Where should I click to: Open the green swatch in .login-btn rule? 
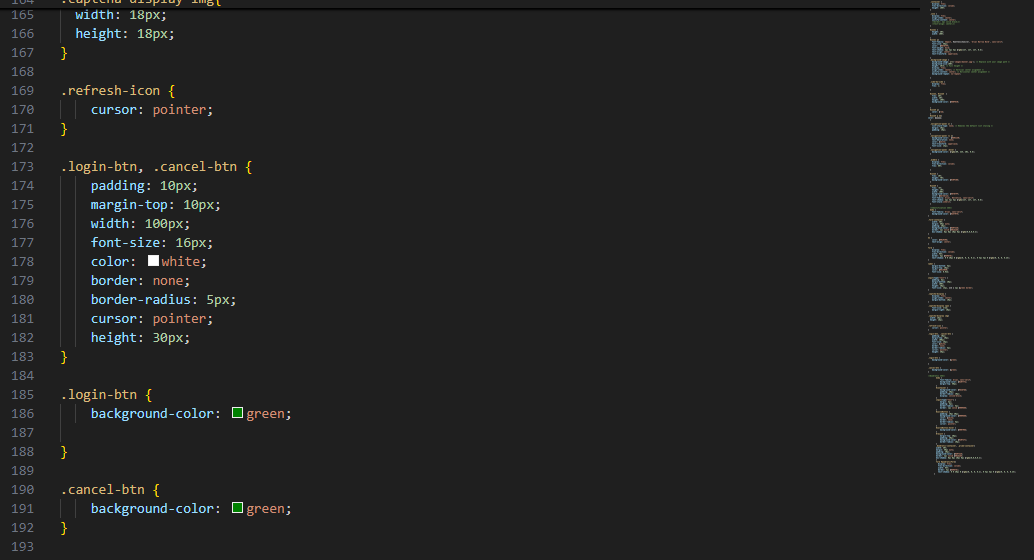click(x=237, y=413)
